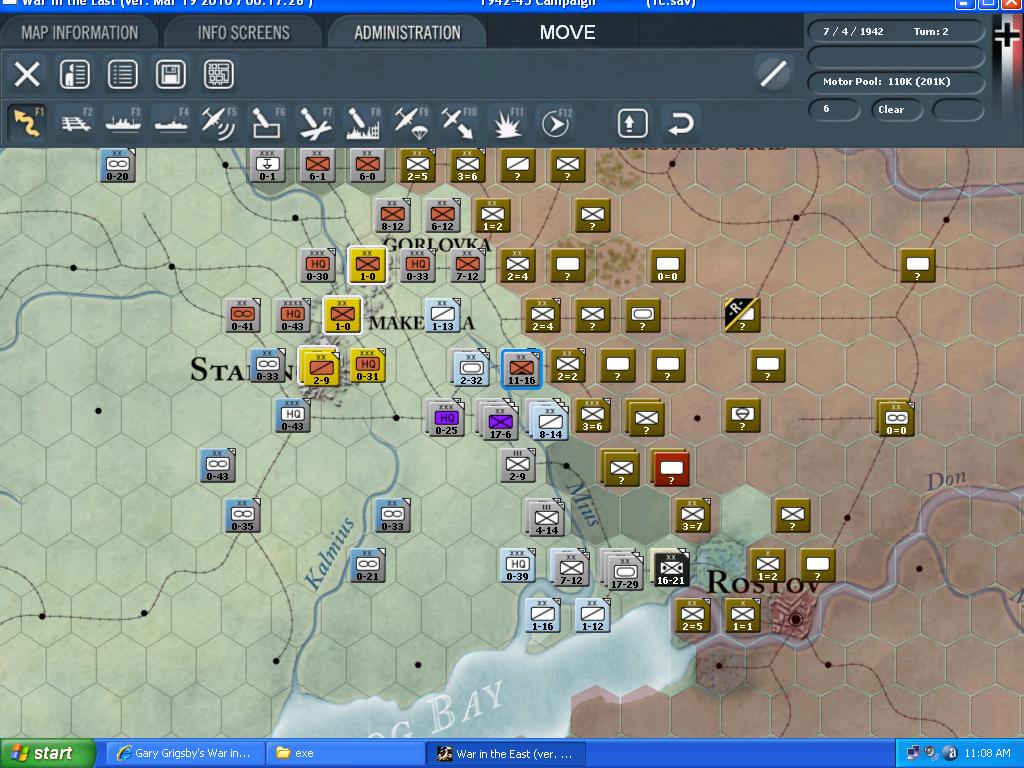Select the black 16-21 unit near Rostov

(x=671, y=566)
